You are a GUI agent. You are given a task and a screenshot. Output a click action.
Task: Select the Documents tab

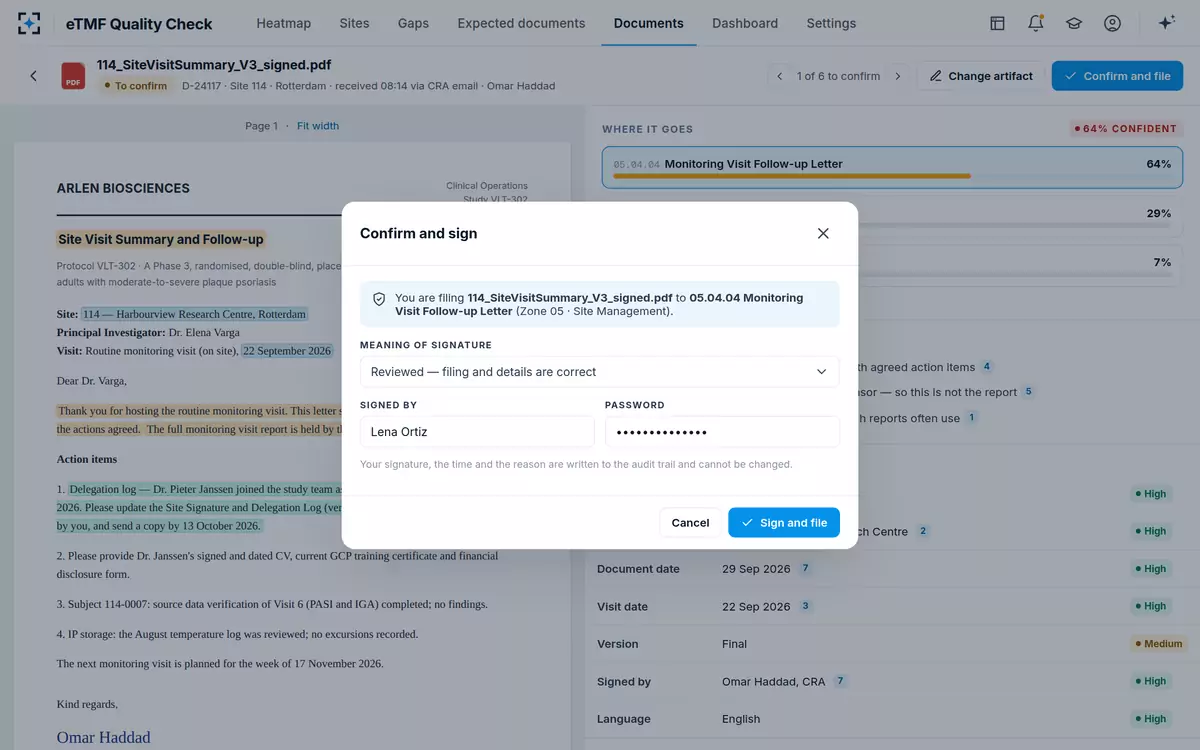click(649, 23)
